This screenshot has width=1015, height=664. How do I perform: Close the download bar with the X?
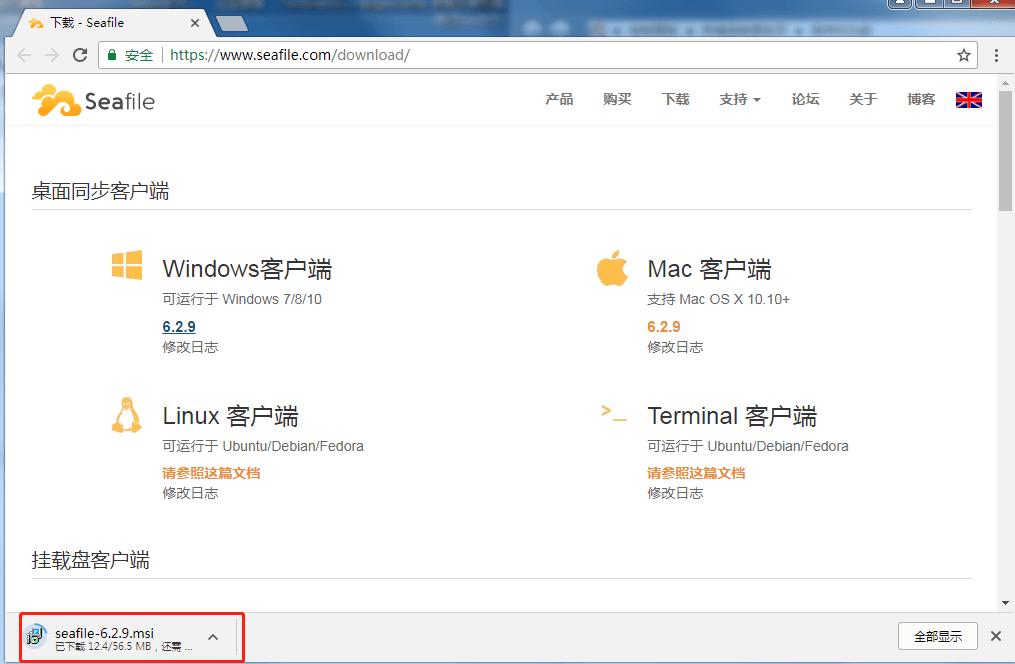point(996,636)
